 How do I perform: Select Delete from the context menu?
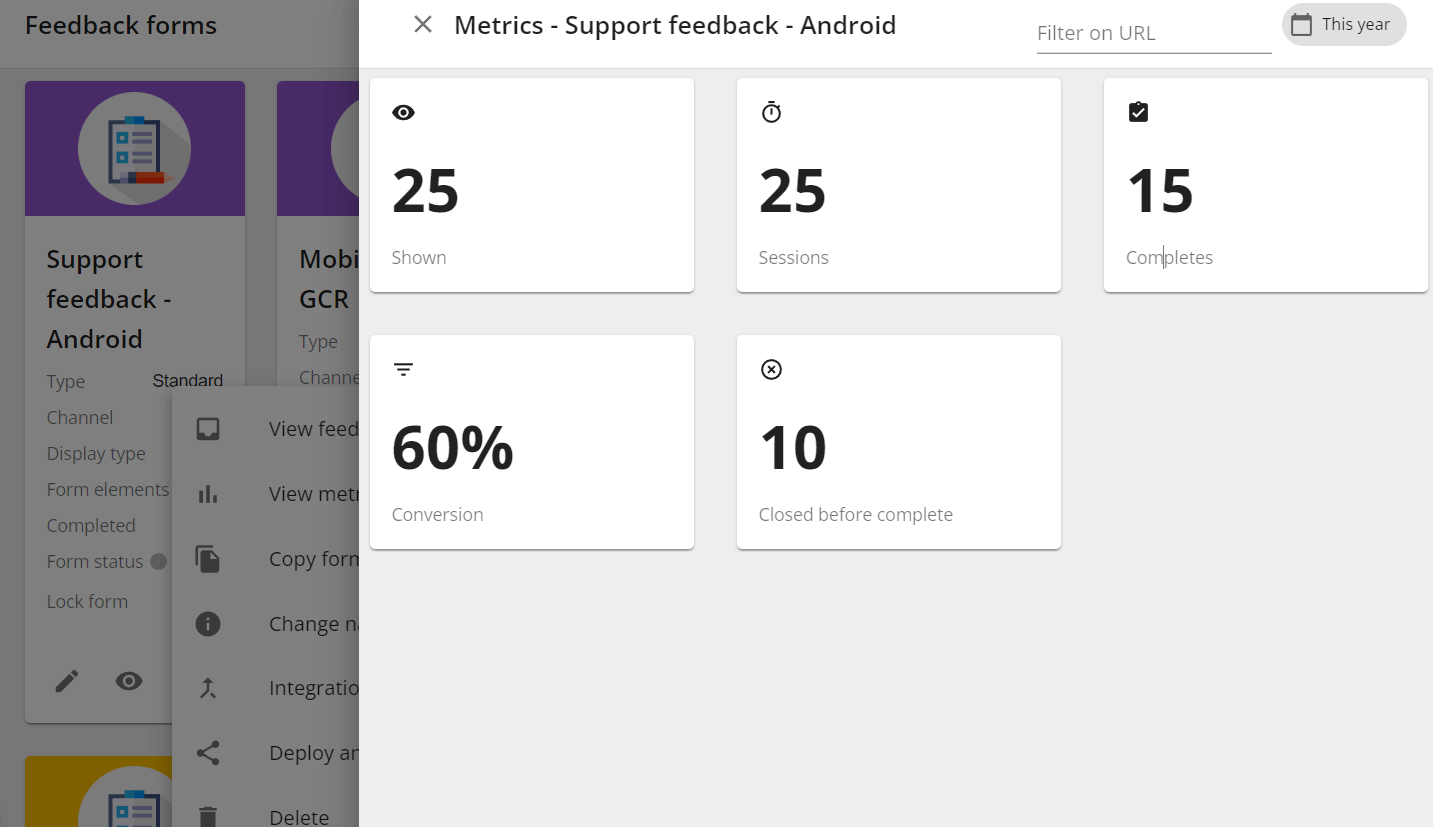pyautogui.click(x=298, y=815)
